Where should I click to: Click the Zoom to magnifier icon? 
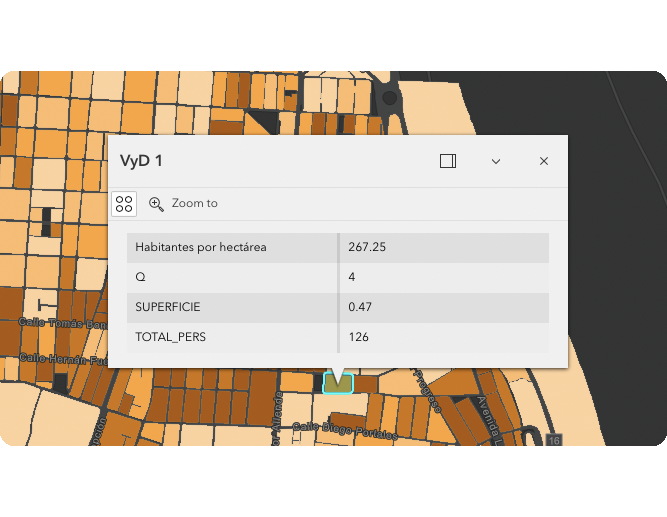pos(156,204)
